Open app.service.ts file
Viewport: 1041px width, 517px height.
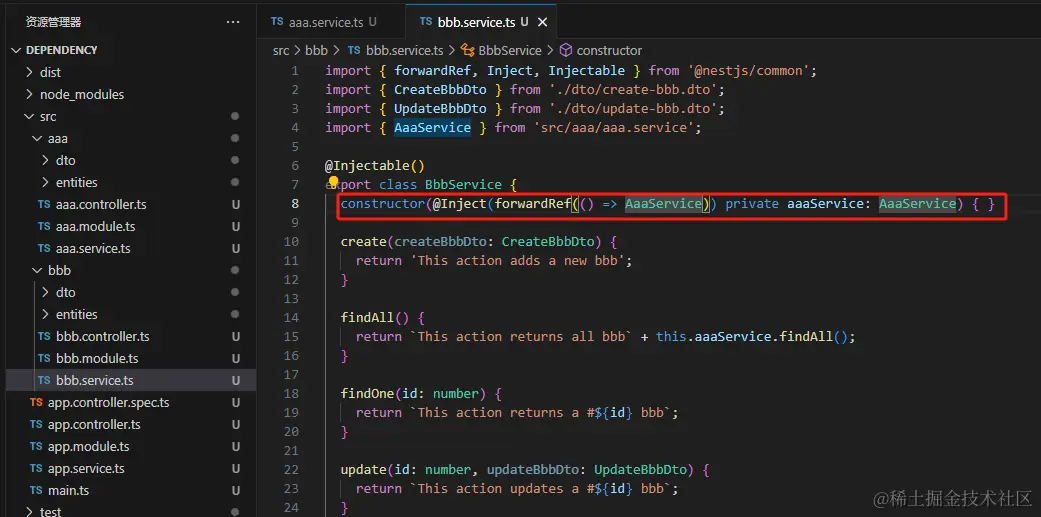point(86,469)
